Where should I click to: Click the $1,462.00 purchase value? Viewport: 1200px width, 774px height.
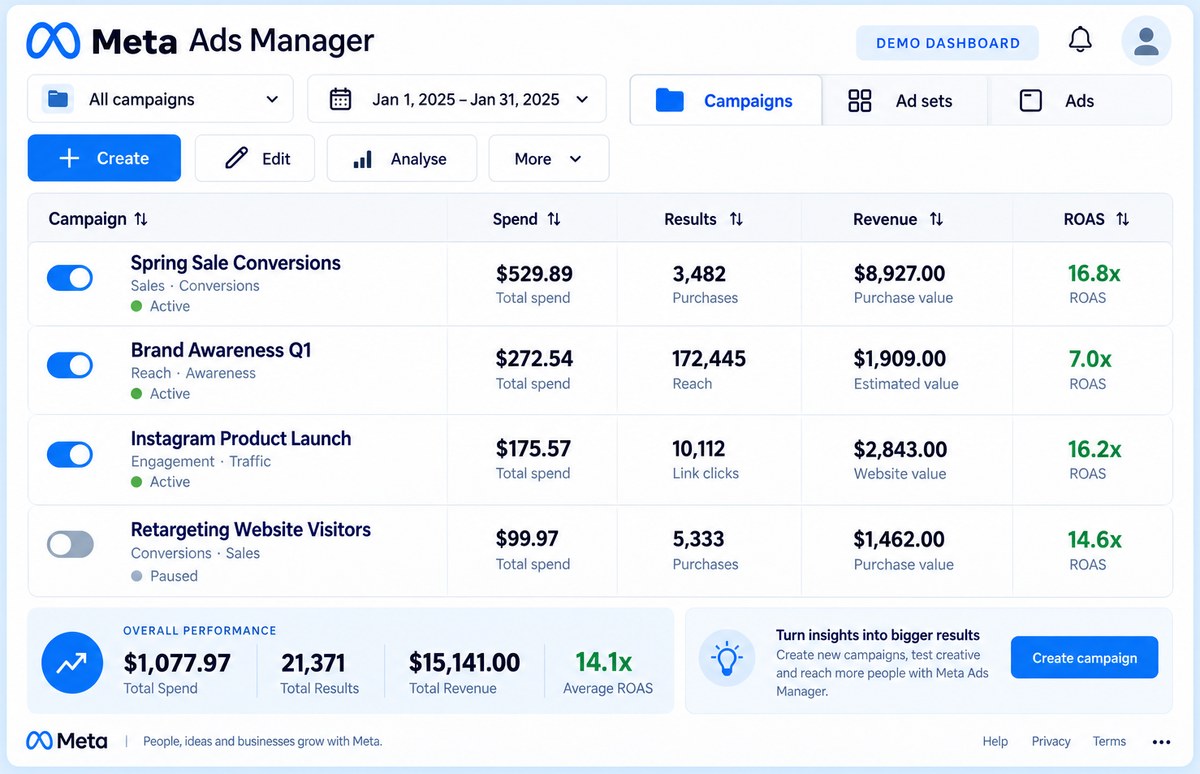[899, 539]
